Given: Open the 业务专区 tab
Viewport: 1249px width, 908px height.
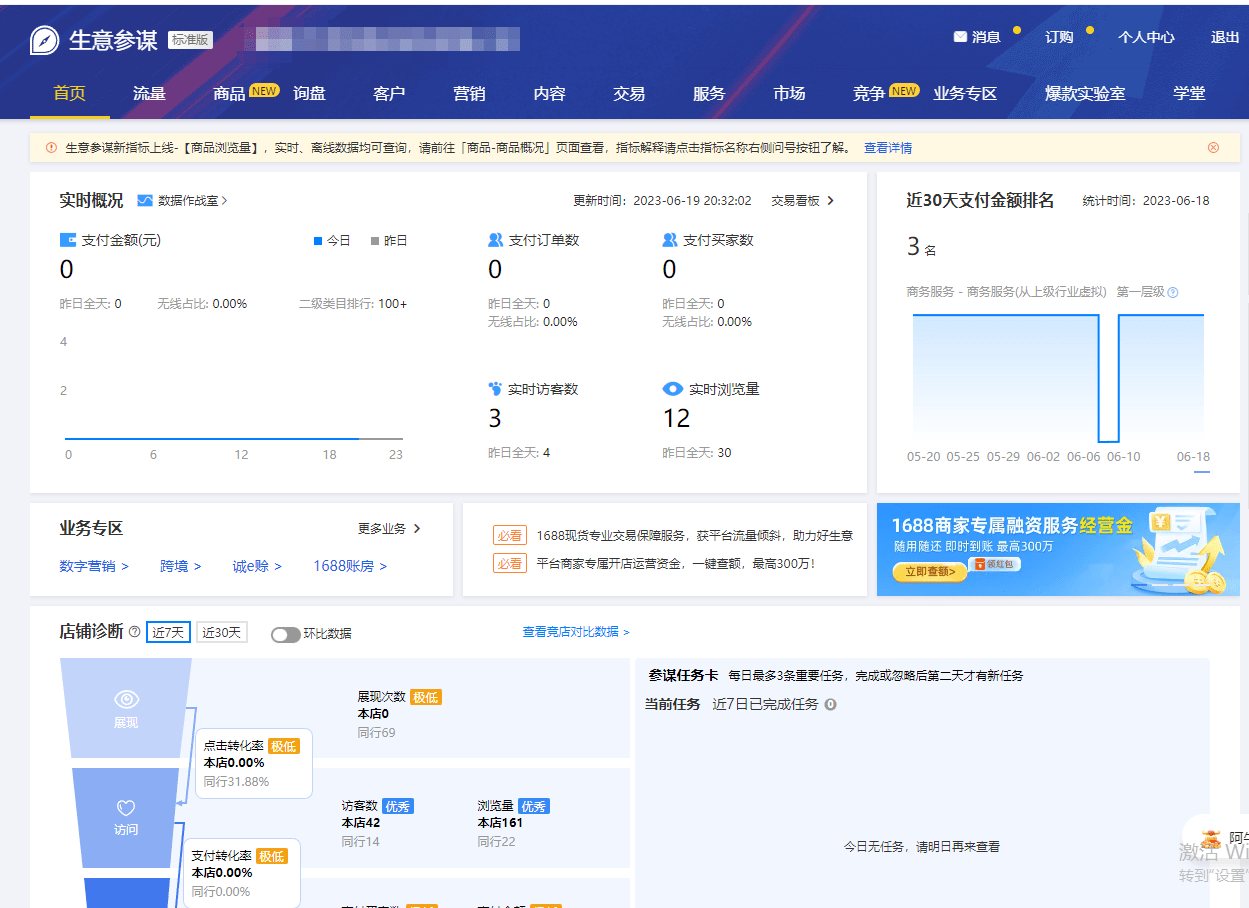Looking at the screenshot, I should point(966,93).
